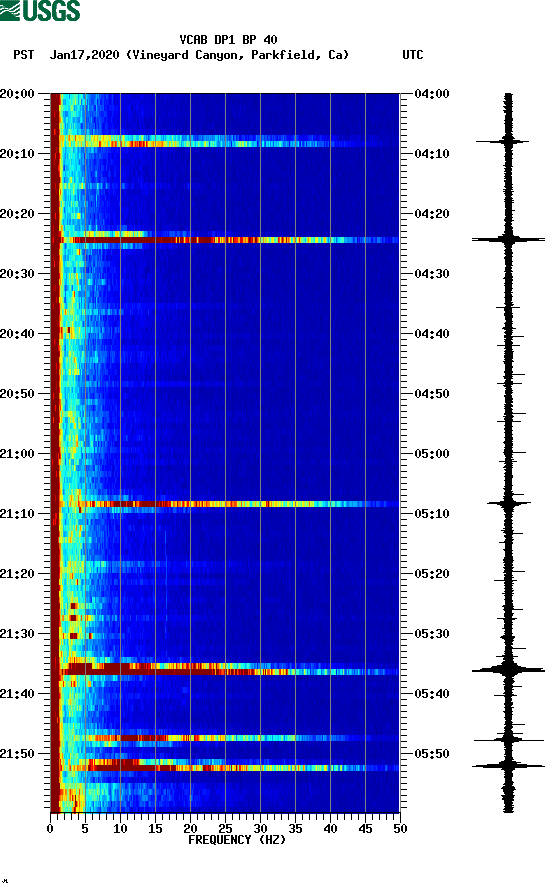552x892 pixels.
Task: Click the "40" frequency axis label
Action: pos(330,829)
